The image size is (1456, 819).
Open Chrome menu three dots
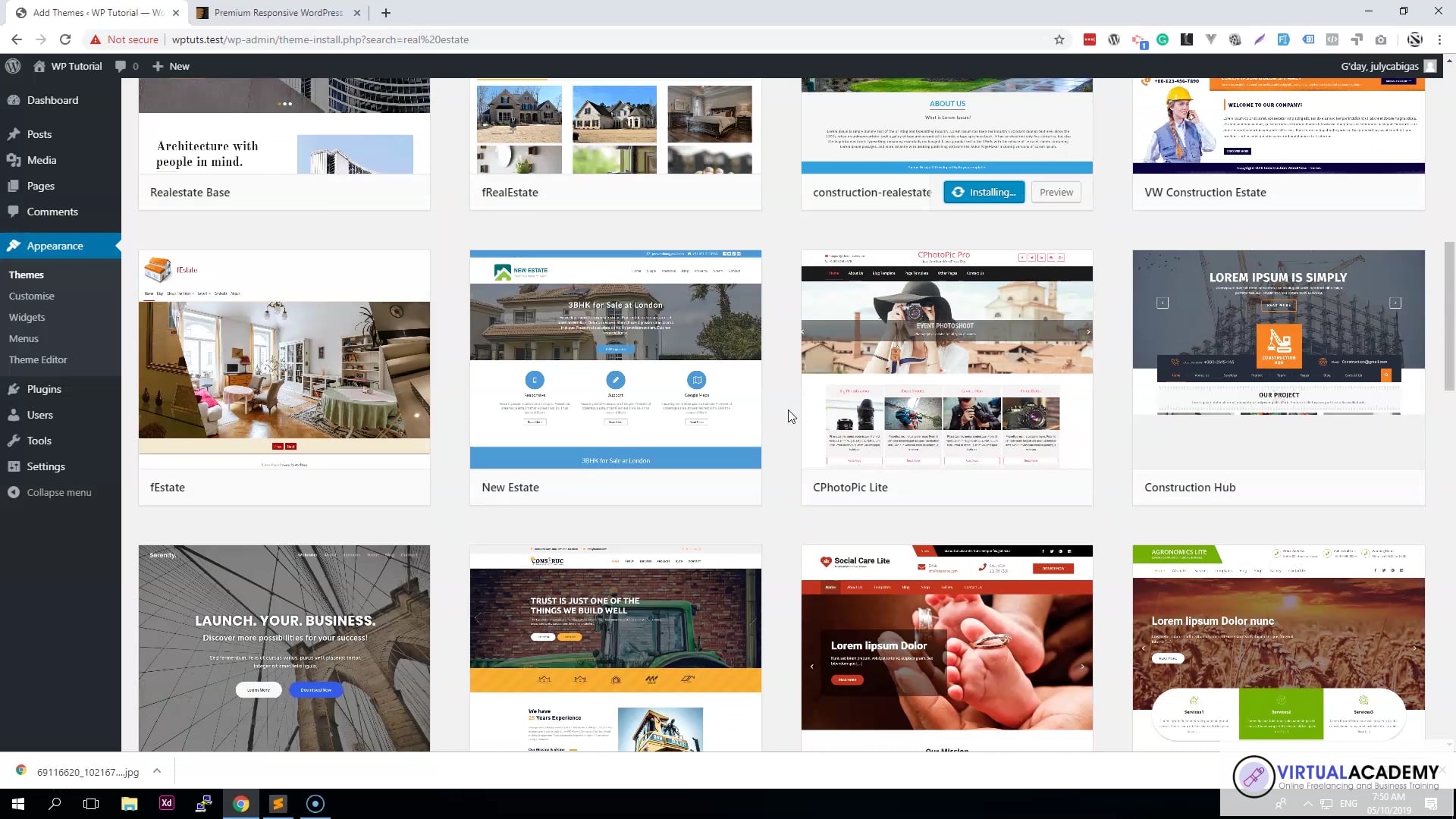1439,39
